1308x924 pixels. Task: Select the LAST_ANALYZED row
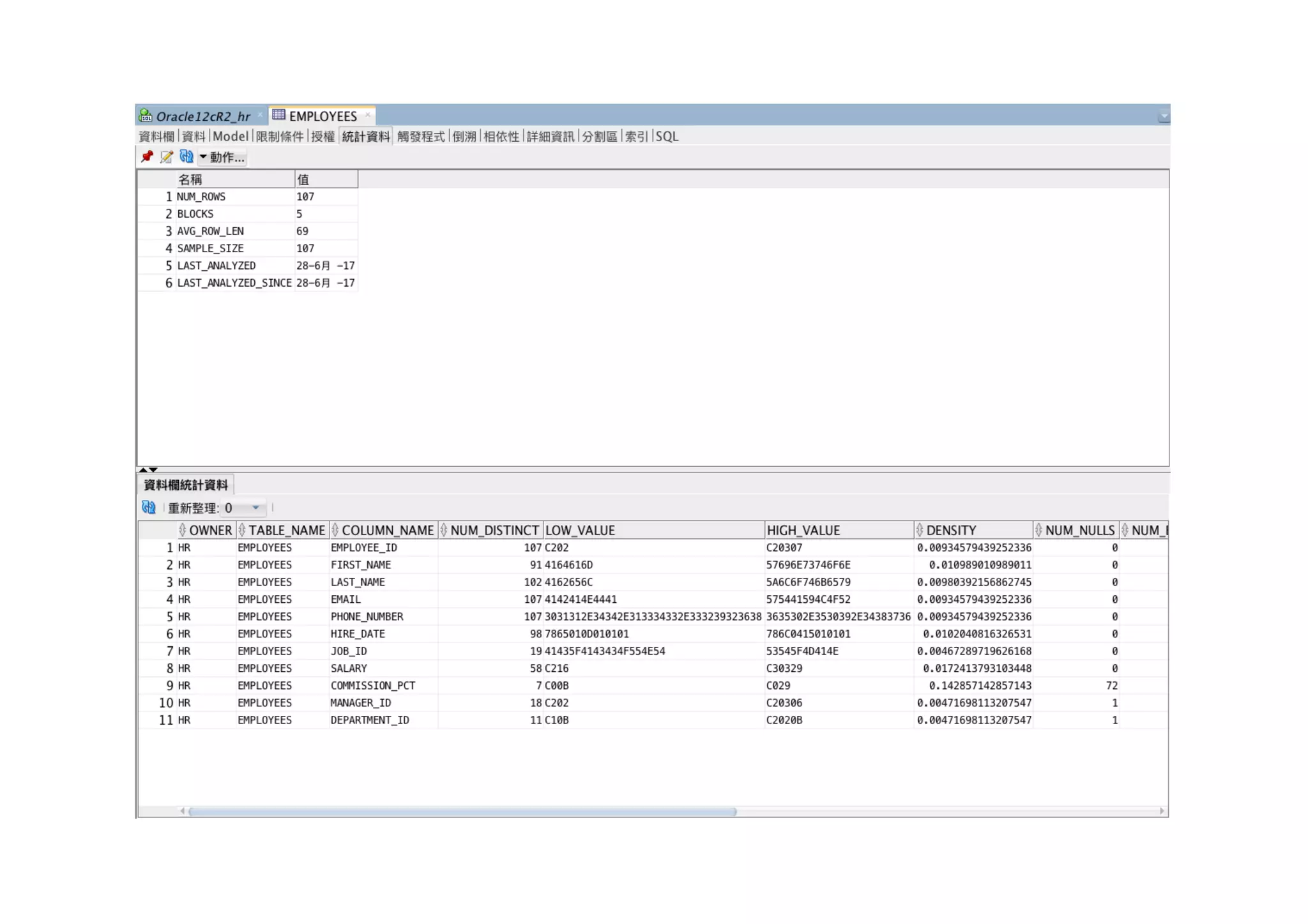point(248,266)
